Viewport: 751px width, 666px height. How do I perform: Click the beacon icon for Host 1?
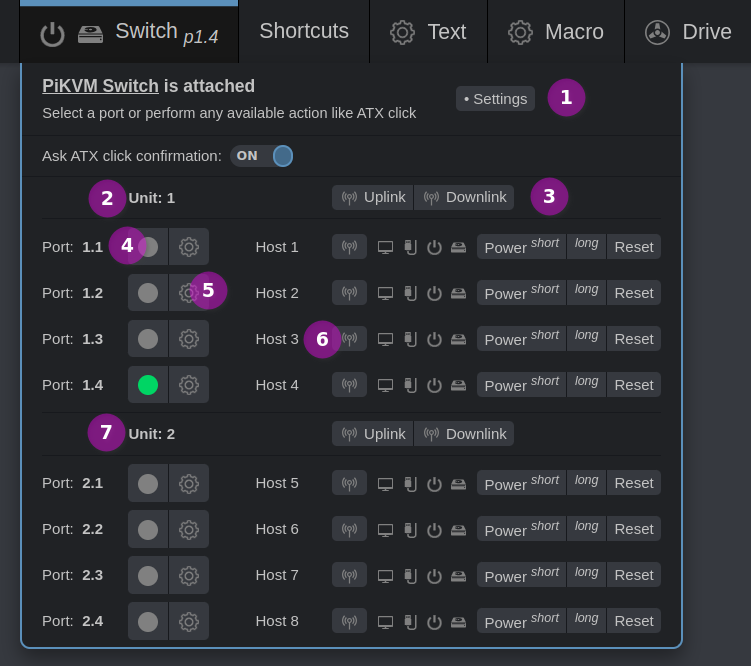[x=349, y=247]
